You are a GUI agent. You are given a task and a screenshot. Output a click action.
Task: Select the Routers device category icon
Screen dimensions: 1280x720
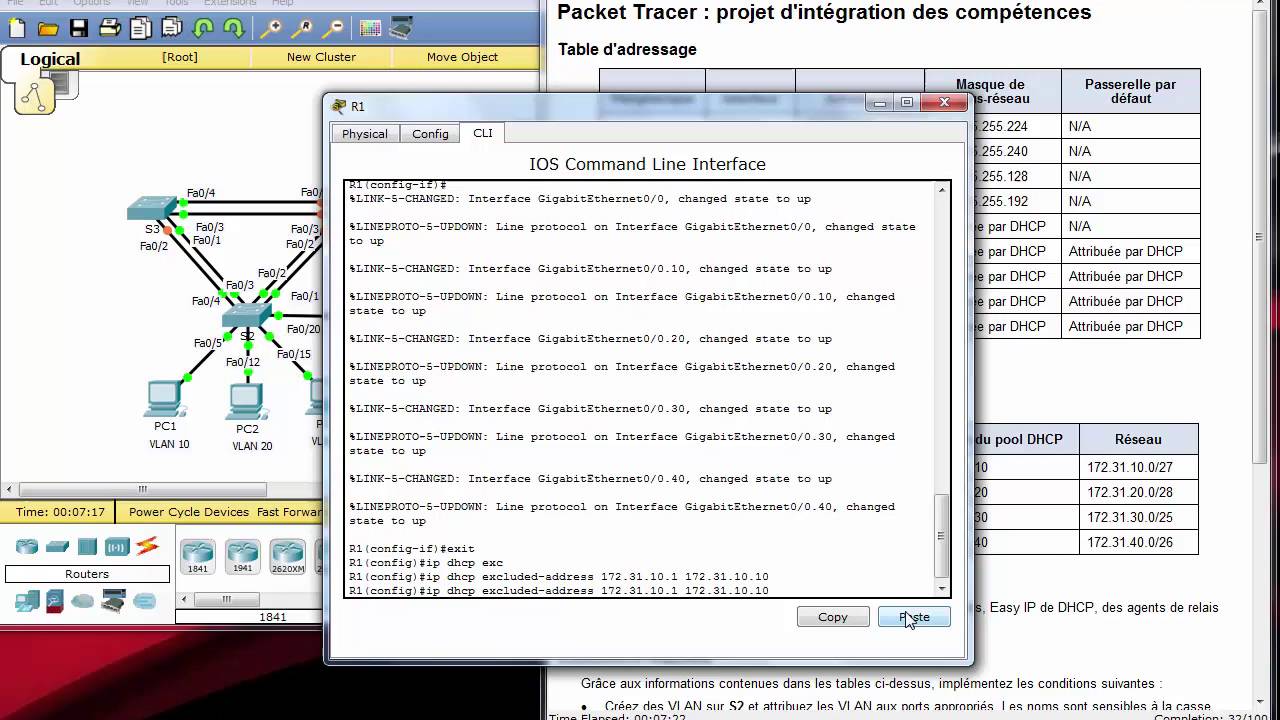(x=27, y=546)
